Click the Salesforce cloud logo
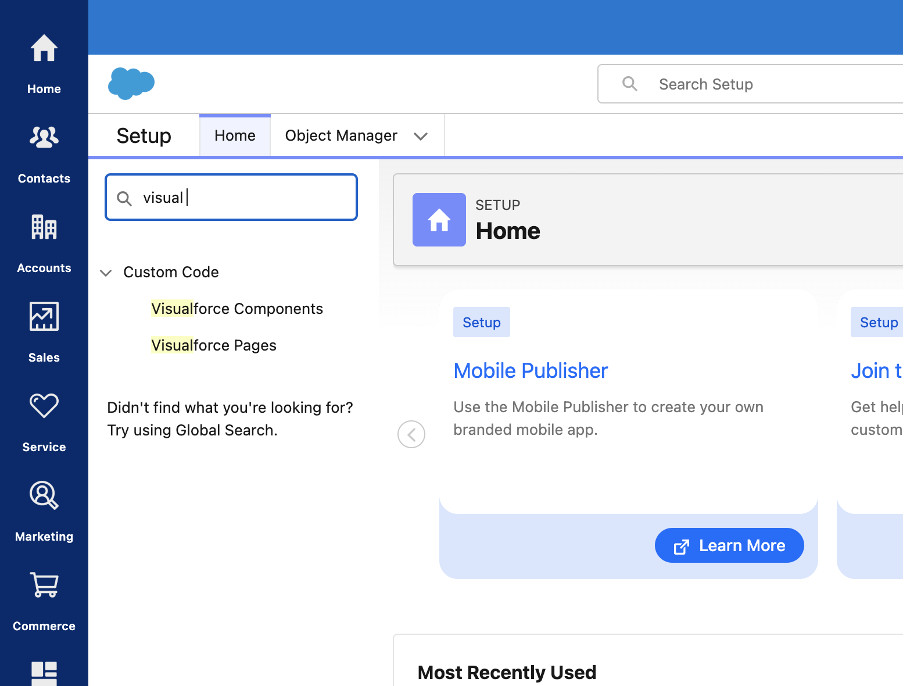 tap(130, 83)
